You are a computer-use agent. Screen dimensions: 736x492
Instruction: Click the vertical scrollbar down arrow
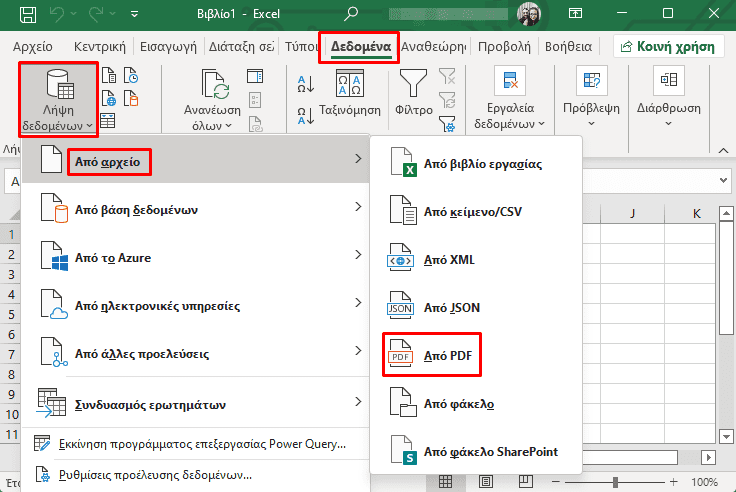click(x=726, y=437)
